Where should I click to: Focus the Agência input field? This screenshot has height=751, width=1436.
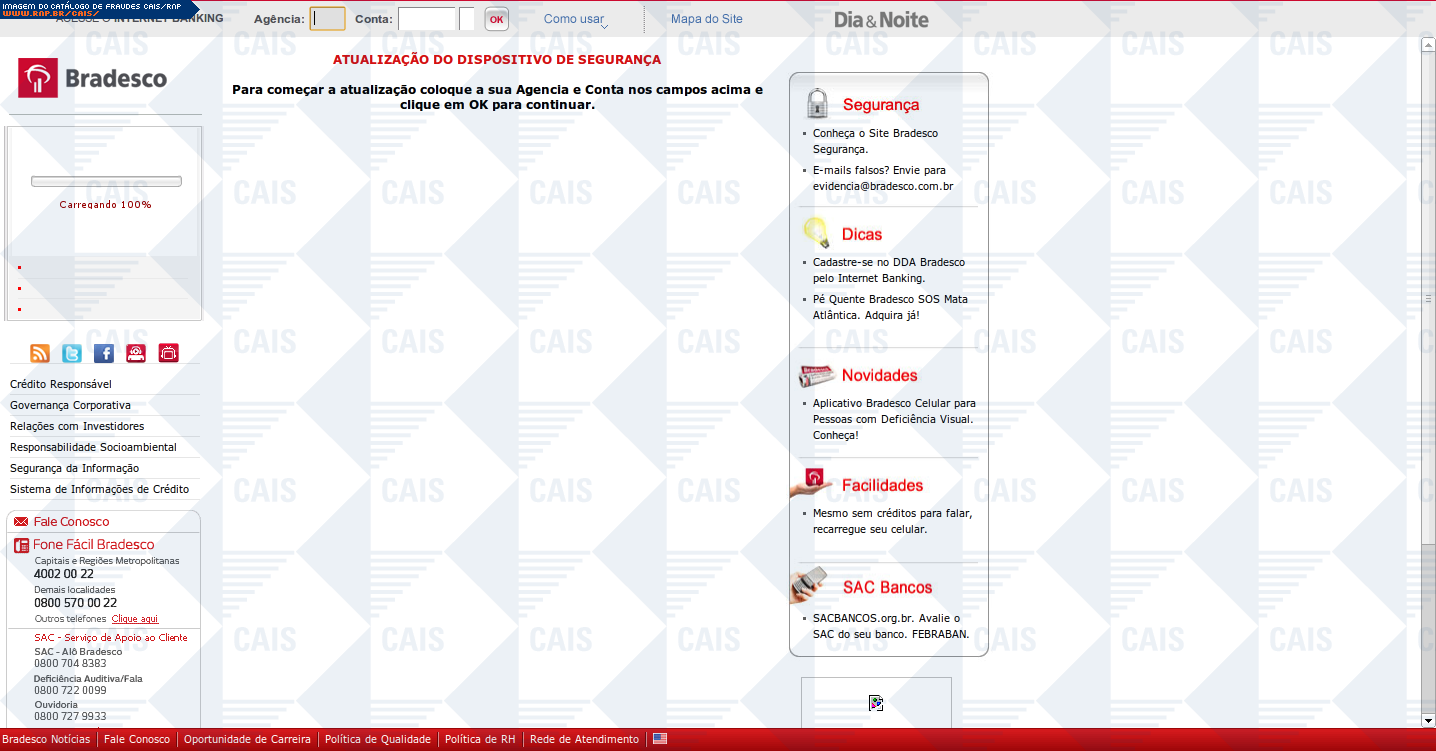[328, 19]
